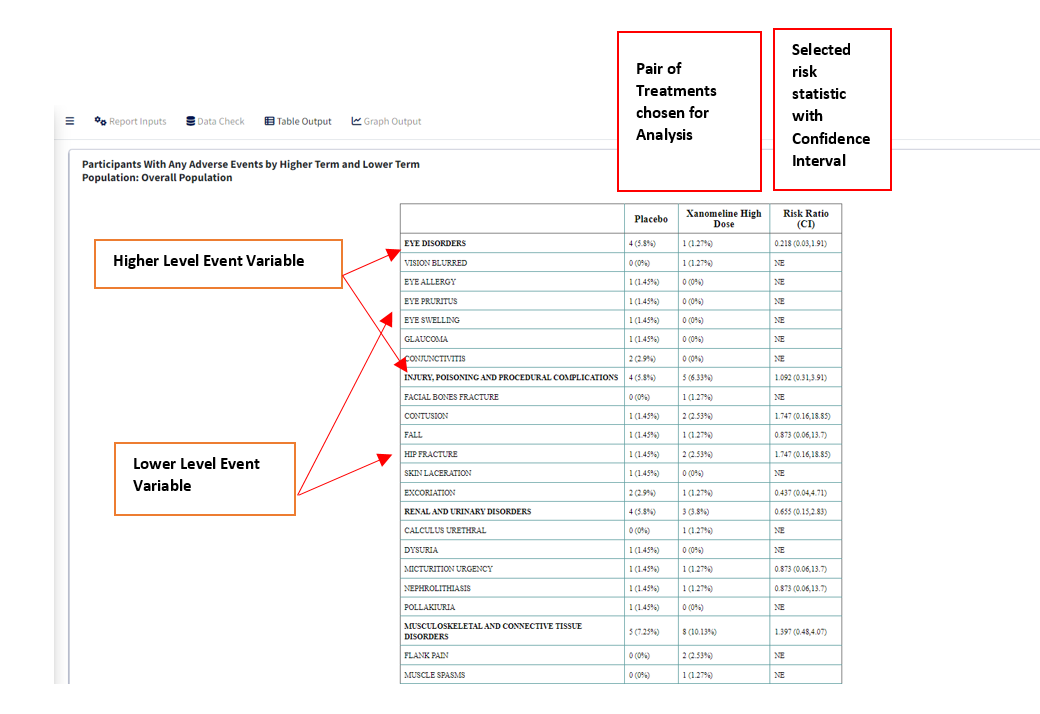Image resolution: width=1040 pixels, height=714 pixels.
Task: Click the 5 (6.33%) Xanomeline cell
Action: 697,378
